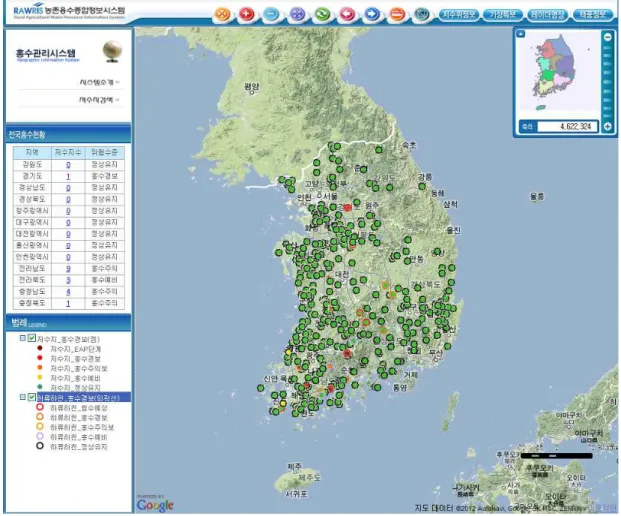The image size is (621, 516).
Task: Click the green refresh map icon
Action: (x=322, y=14)
